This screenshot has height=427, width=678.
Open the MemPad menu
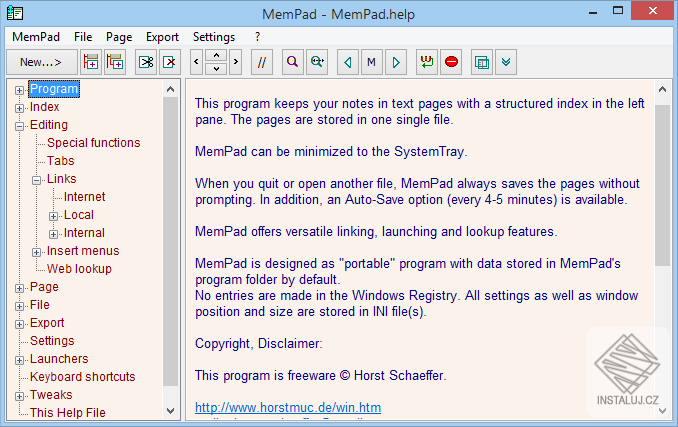point(36,37)
